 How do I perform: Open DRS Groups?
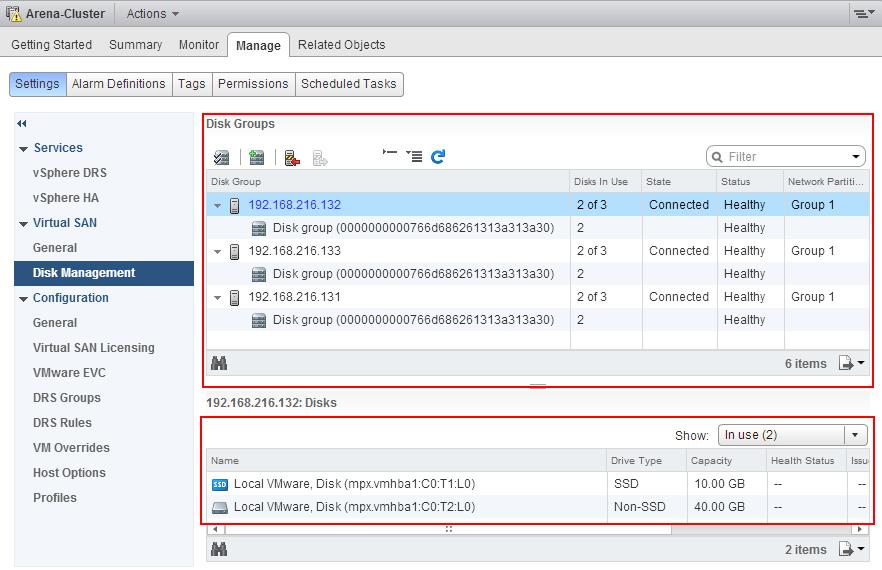(67, 398)
